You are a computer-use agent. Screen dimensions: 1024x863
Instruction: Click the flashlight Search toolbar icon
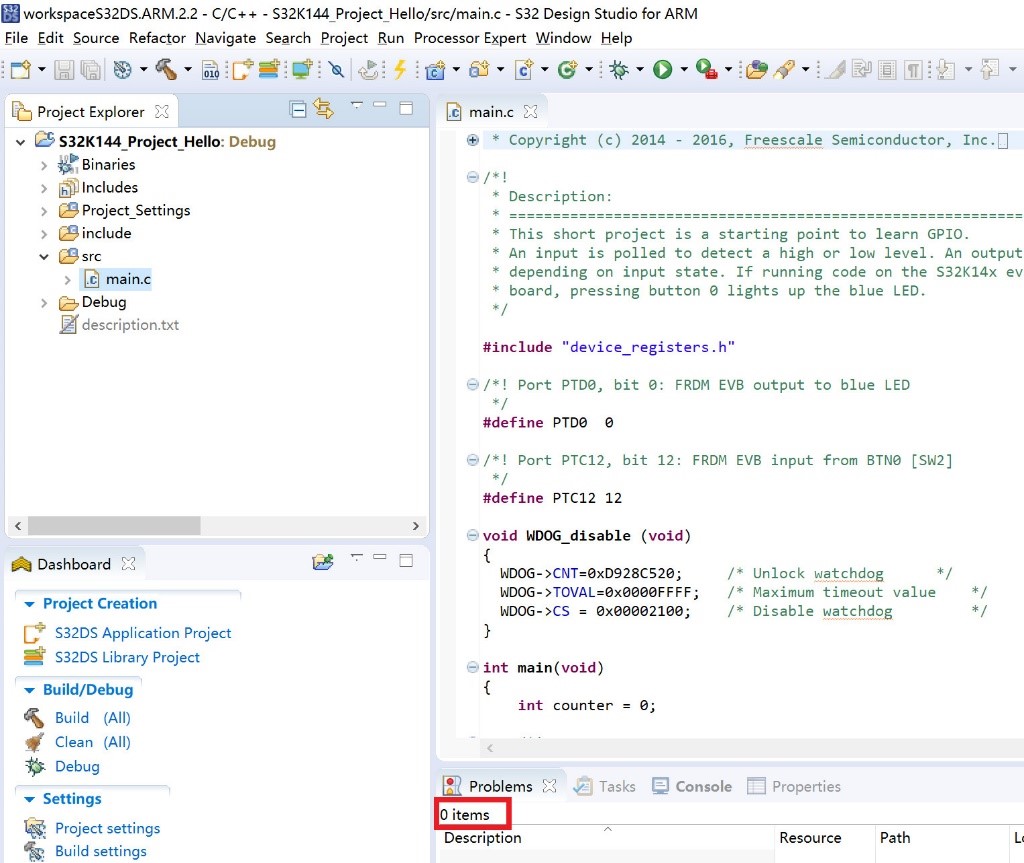point(784,69)
